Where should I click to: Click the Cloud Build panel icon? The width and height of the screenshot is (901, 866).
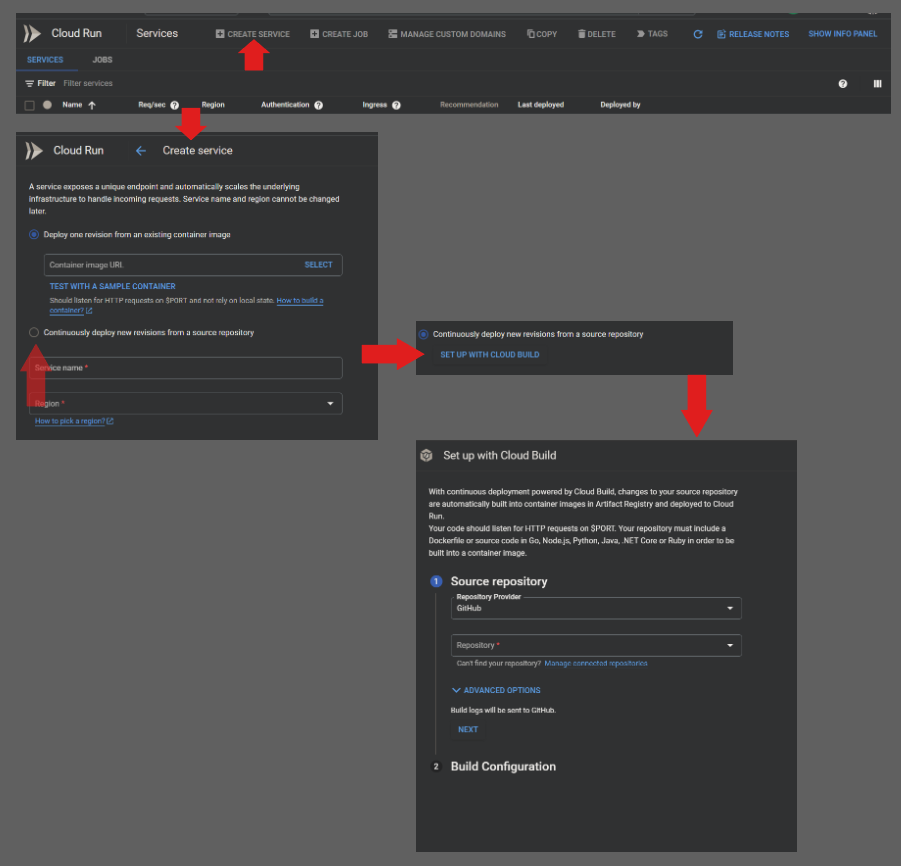(x=426, y=456)
